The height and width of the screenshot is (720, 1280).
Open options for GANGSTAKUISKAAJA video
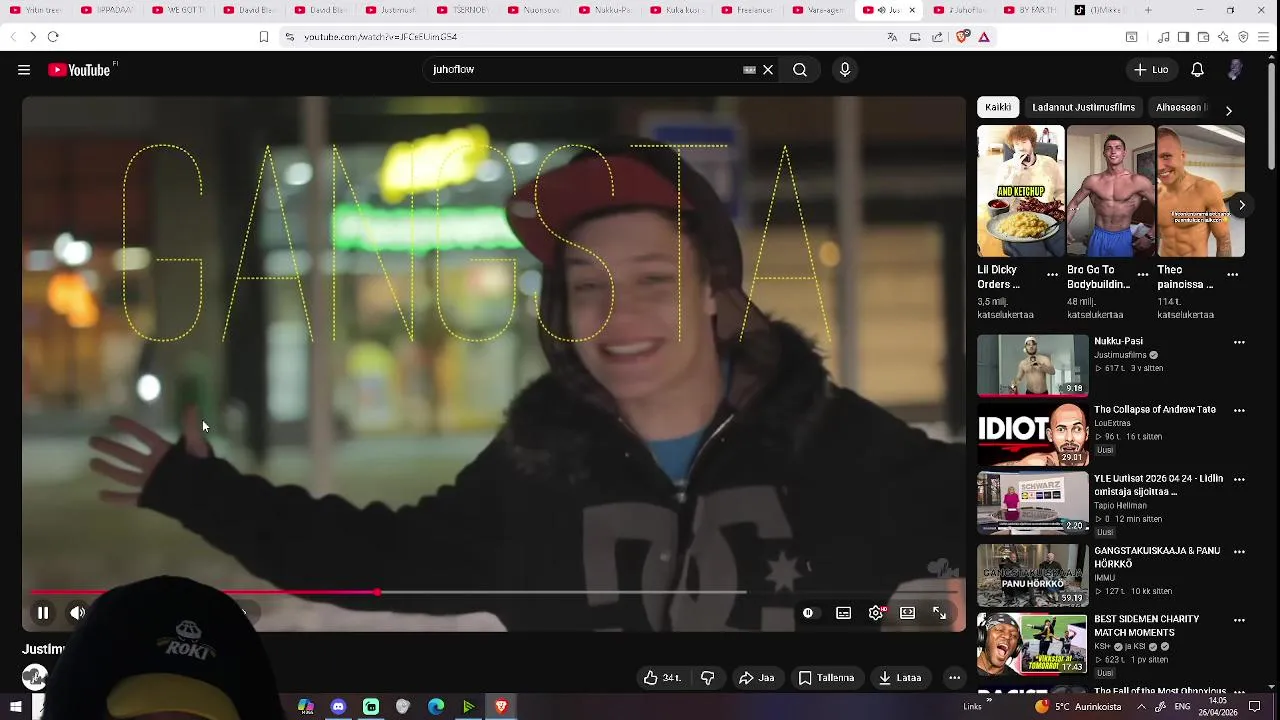(x=1239, y=552)
